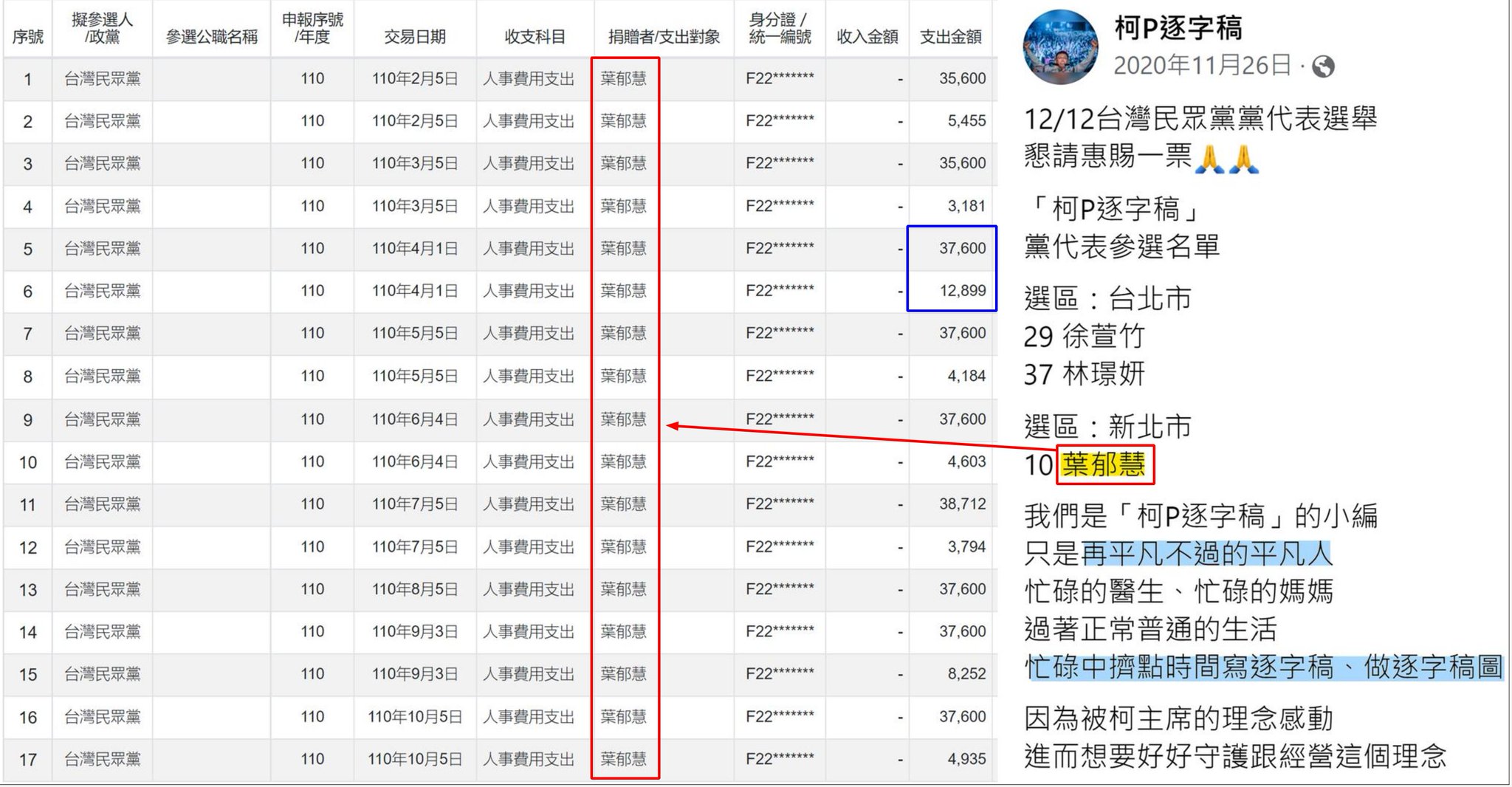Select the 參選公職名稱 column header
Image resolution: width=1512 pixels, height=787 pixels.
click(x=212, y=36)
